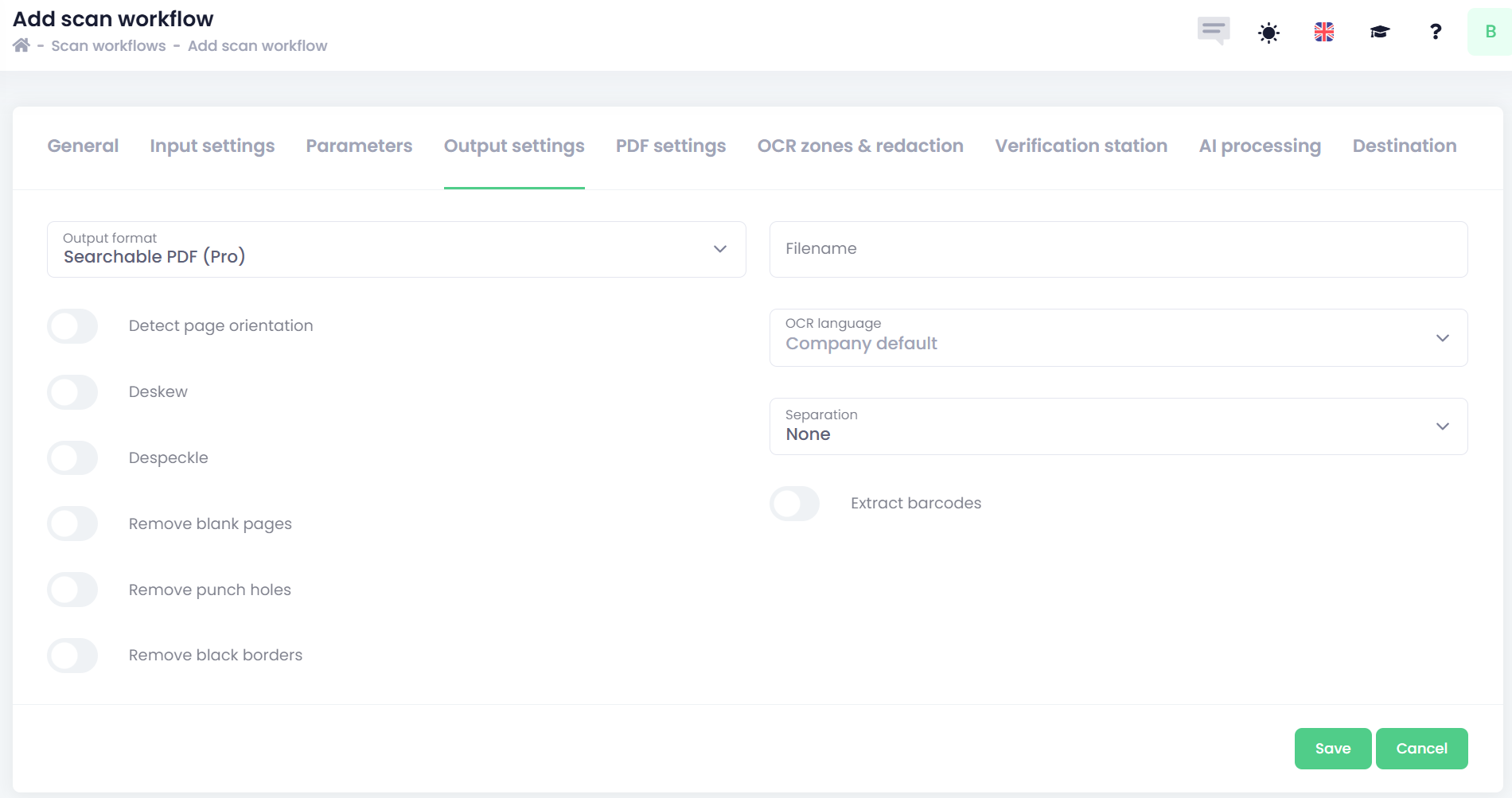
Task: Expand the Output format dropdown
Action: click(x=396, y=250)
